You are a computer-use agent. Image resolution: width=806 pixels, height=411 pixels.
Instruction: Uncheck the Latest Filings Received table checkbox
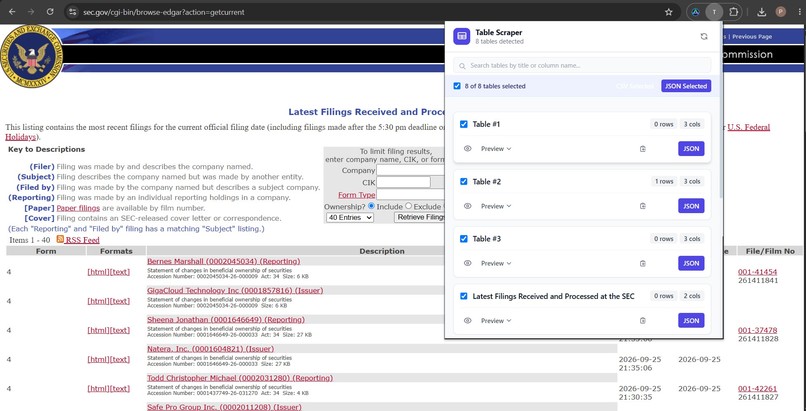[464, 296]
